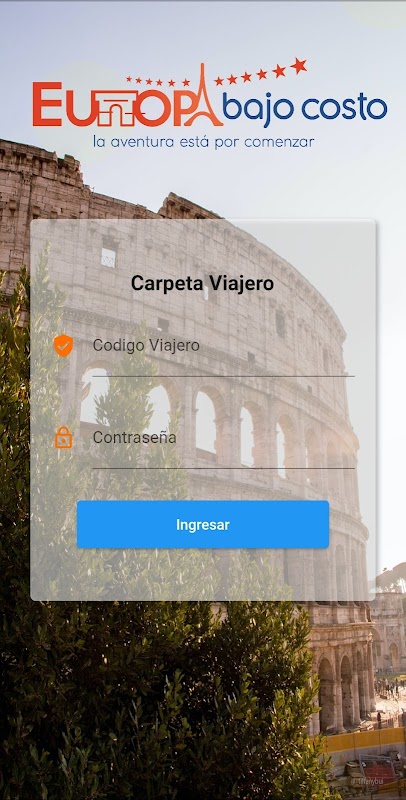Tap the orange padlock icon
Viewport: 406px width, 800px height.
click(x=63, y=438)
